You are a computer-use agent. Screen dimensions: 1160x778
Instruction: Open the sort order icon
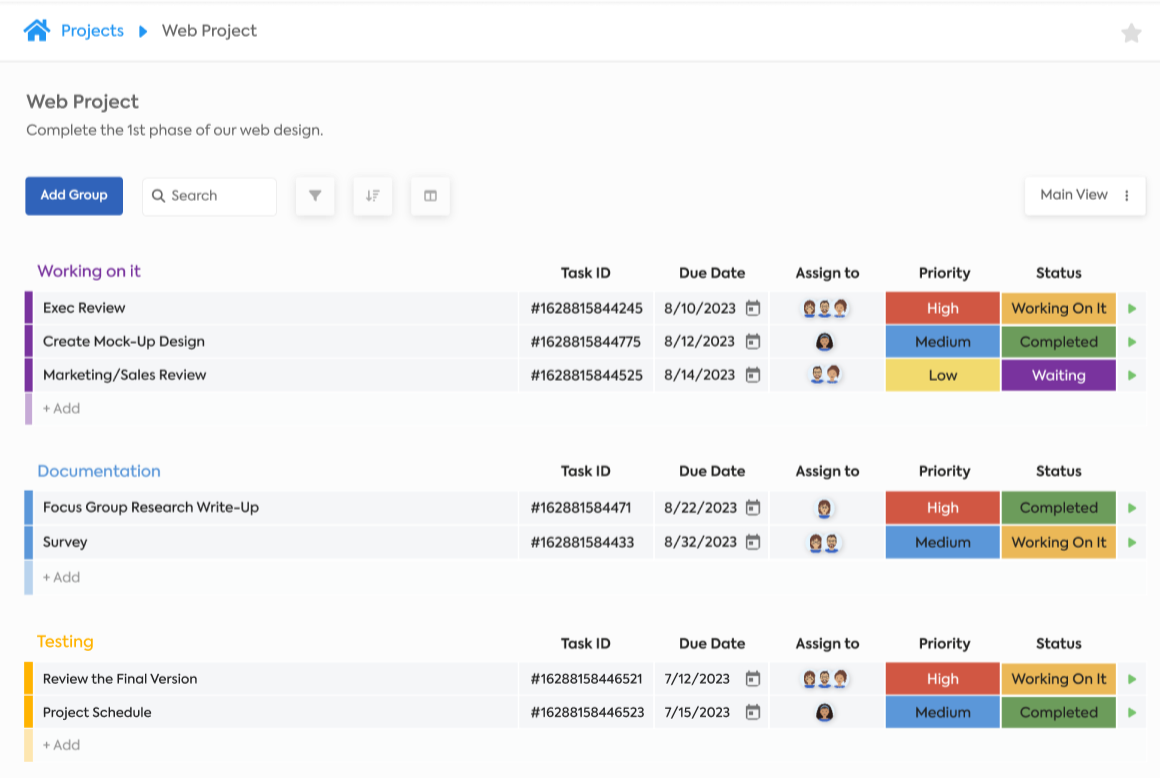(x=373, y=196)
